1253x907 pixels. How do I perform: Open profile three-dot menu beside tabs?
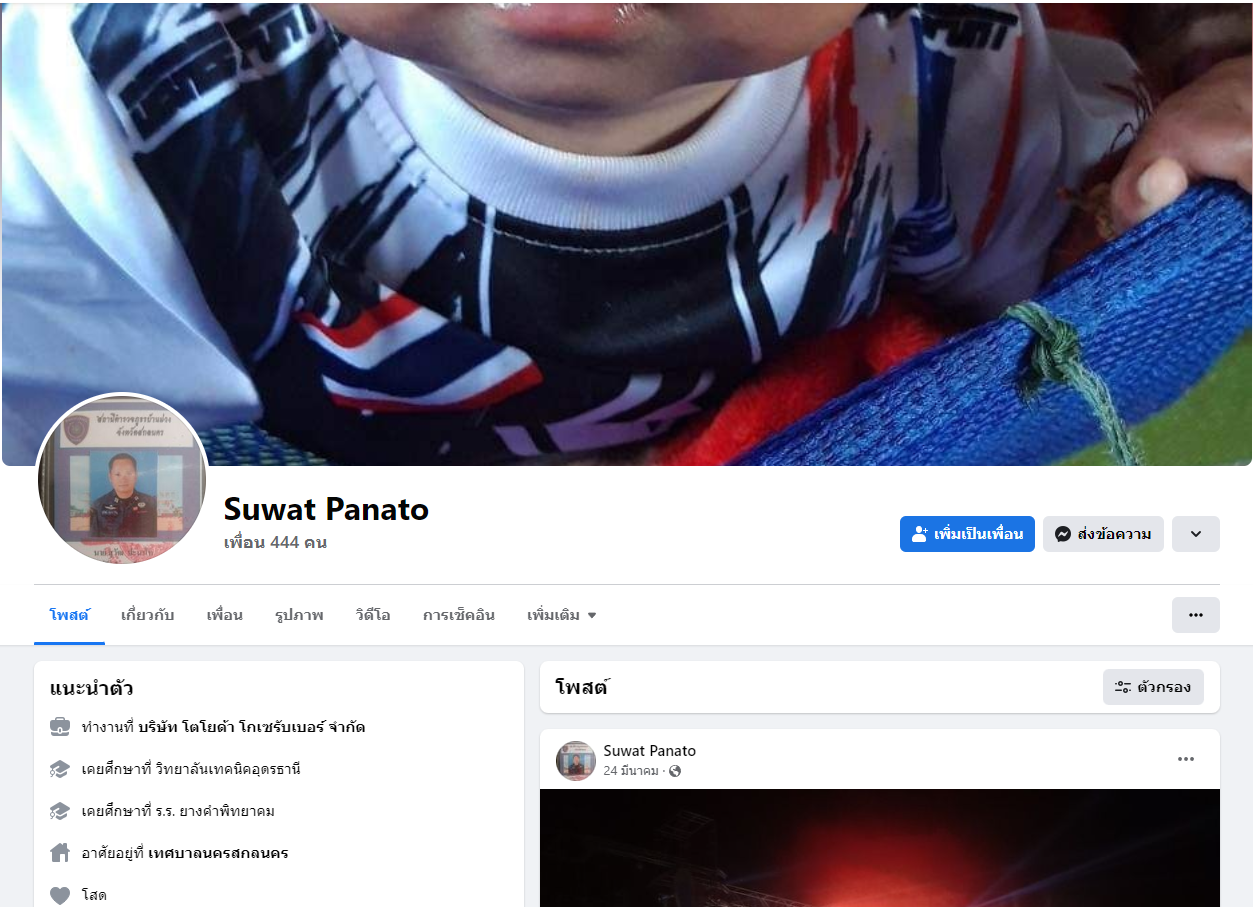1196,615
